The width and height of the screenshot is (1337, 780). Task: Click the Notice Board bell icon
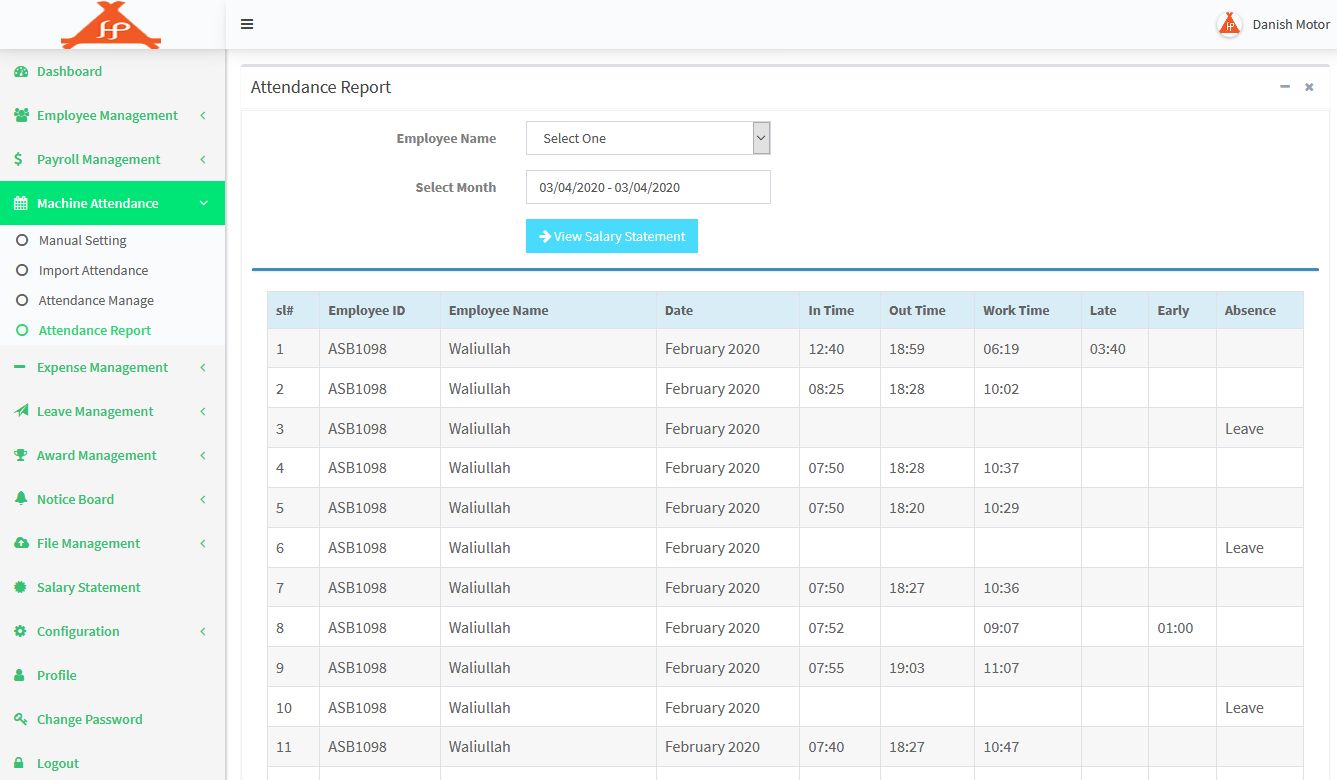tap(20, 499)
